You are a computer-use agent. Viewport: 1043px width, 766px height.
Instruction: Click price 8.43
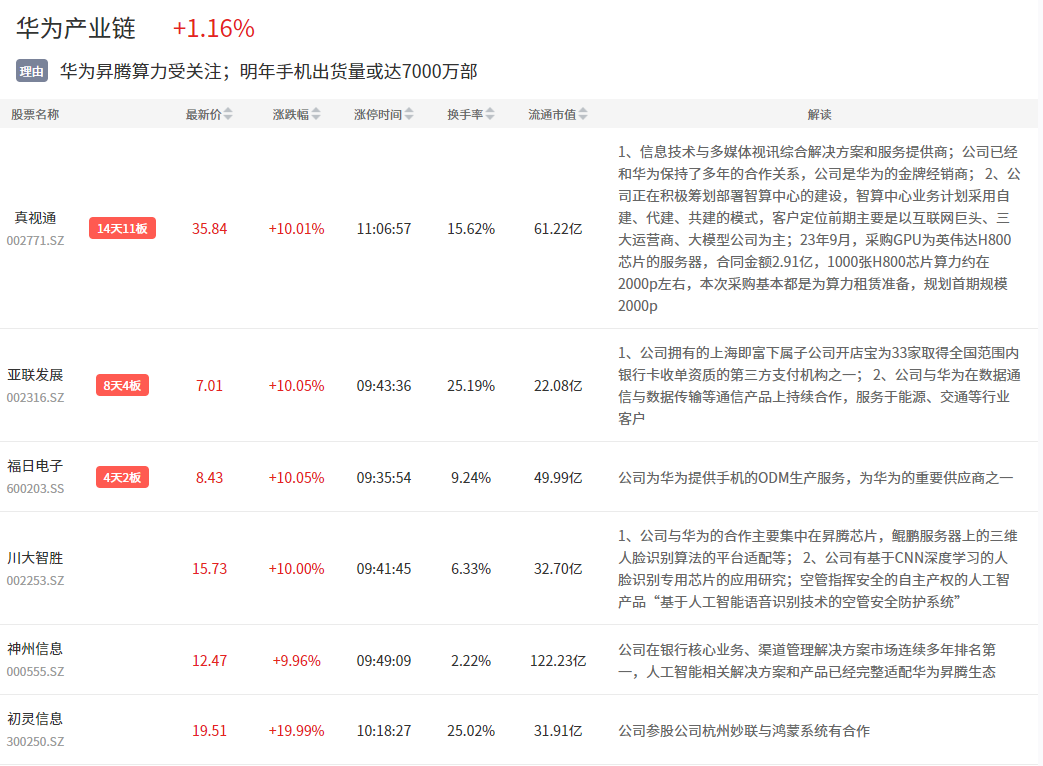(x=210, y=477)
